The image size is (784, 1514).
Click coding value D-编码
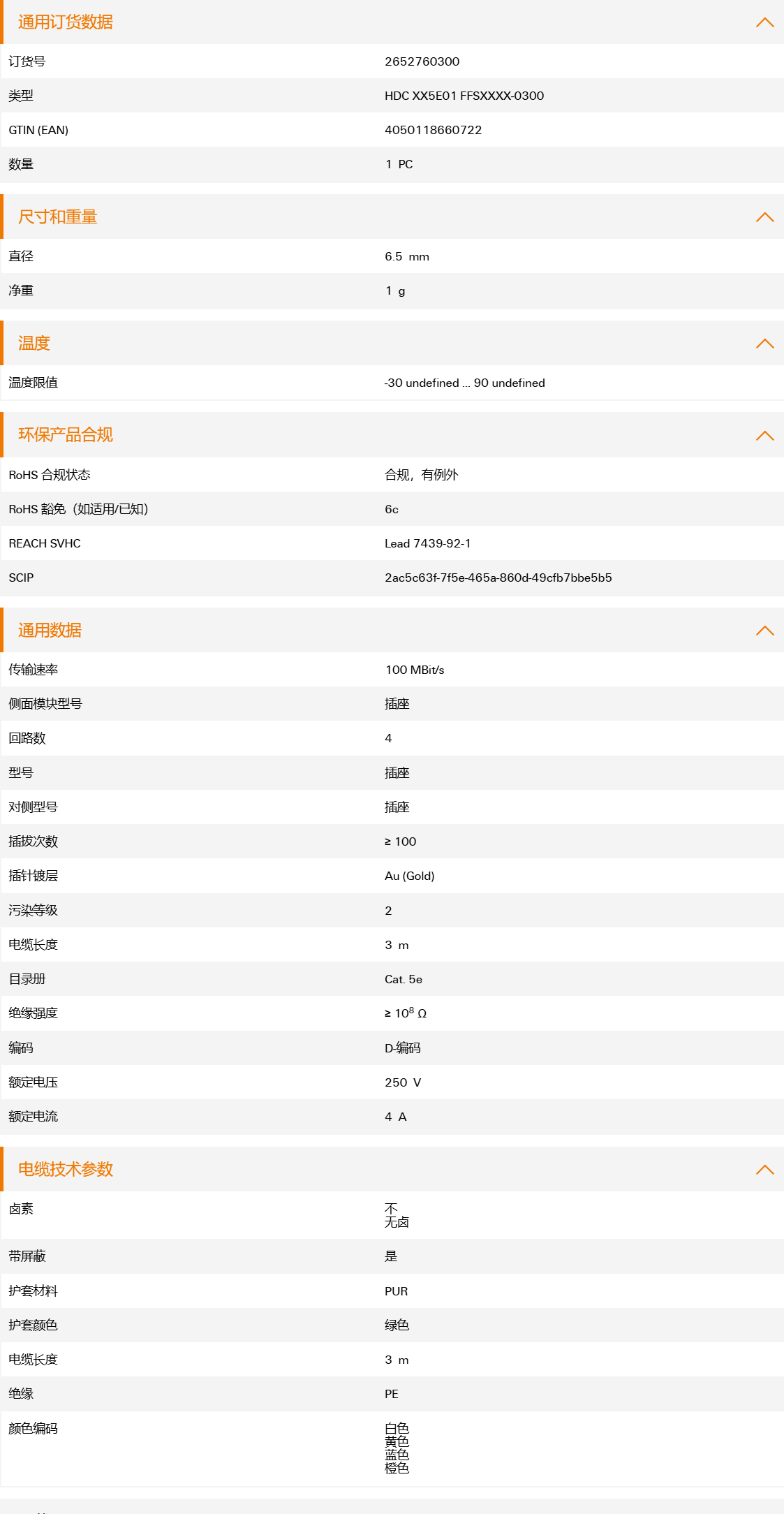(403, 1048)
